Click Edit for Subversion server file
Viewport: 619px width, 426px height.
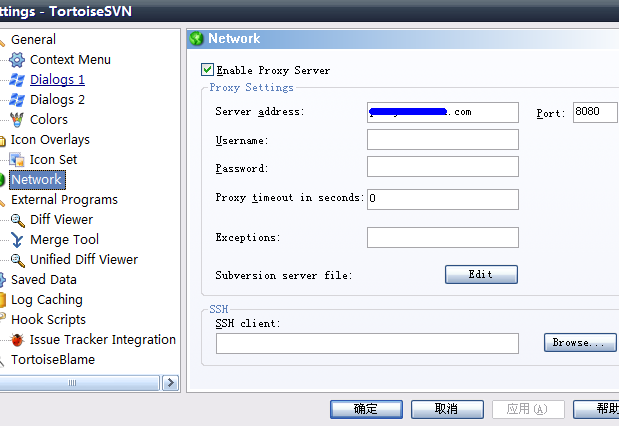[481, 274]
